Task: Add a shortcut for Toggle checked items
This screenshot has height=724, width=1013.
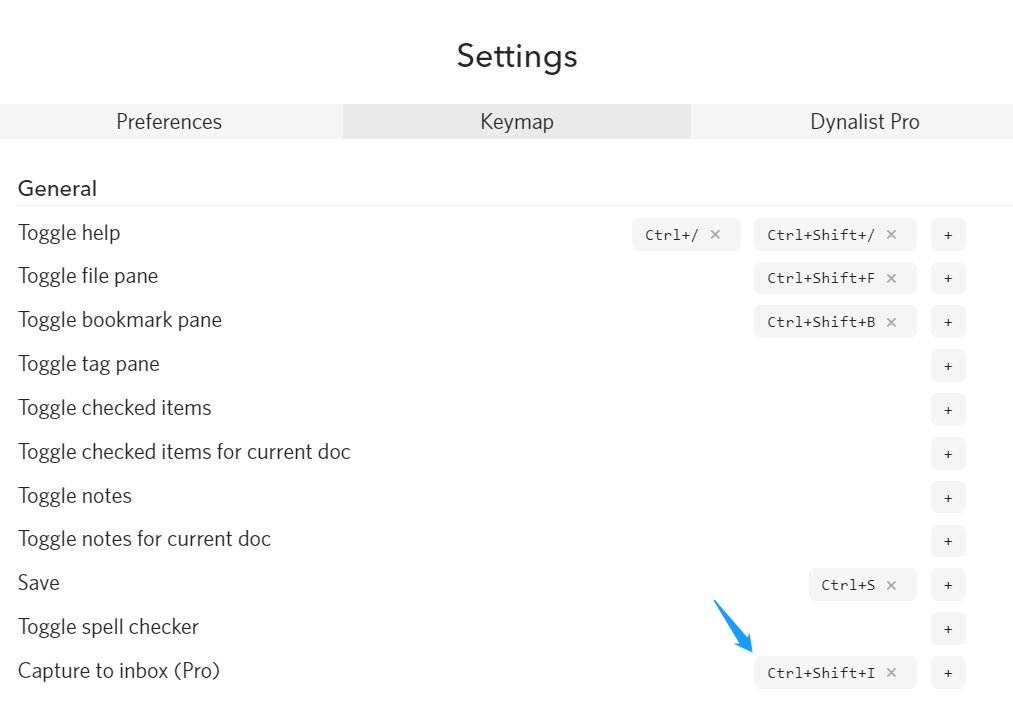Action: point(948,410)
